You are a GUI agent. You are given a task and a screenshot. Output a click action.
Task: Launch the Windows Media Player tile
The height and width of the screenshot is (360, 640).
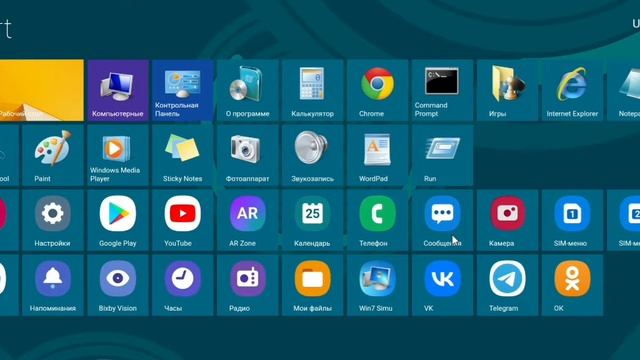point(118,156)
